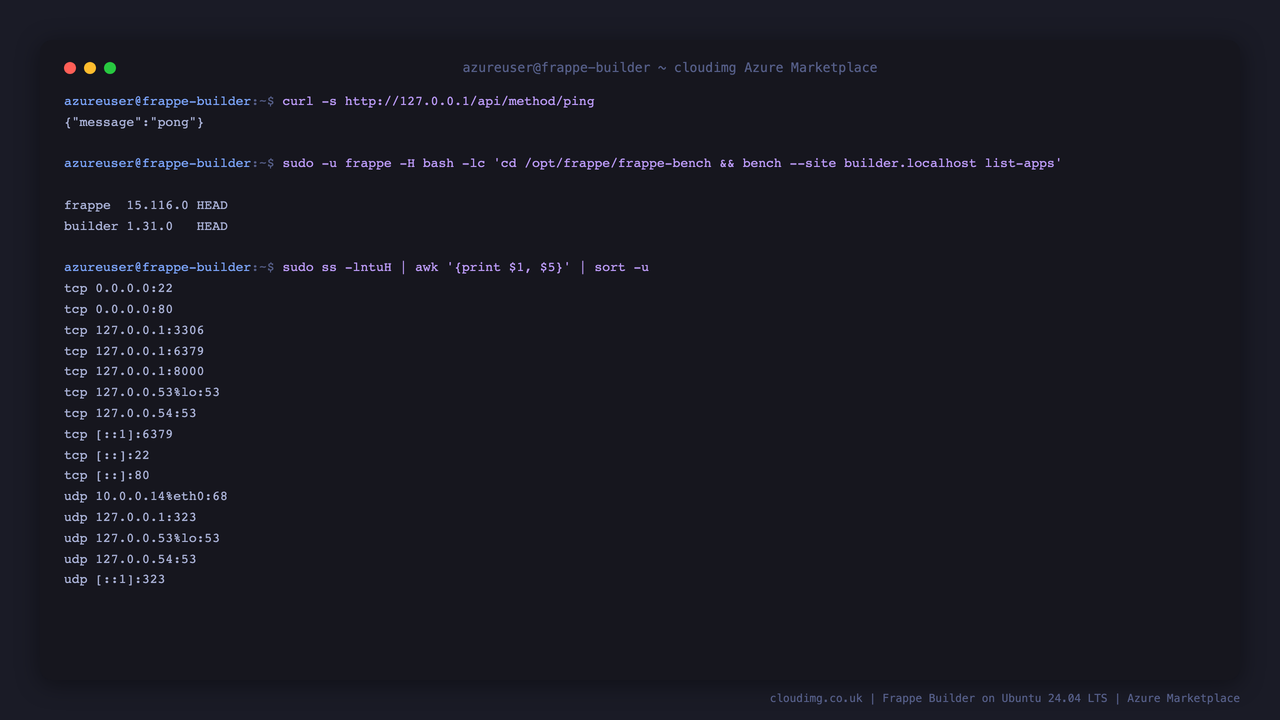Click the tcp 127.0.0.1:8000 line
The width and height of the screenshot is (1280, 720).
[134, 371]
